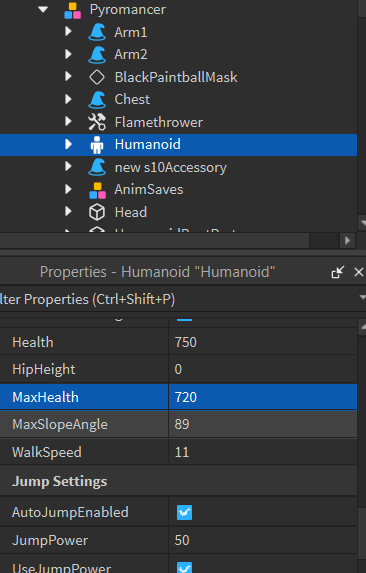This screenshot has height=573, width=366.
Task: Click the BlackPaintballMask diamond icon
Action: click(97, 77)
